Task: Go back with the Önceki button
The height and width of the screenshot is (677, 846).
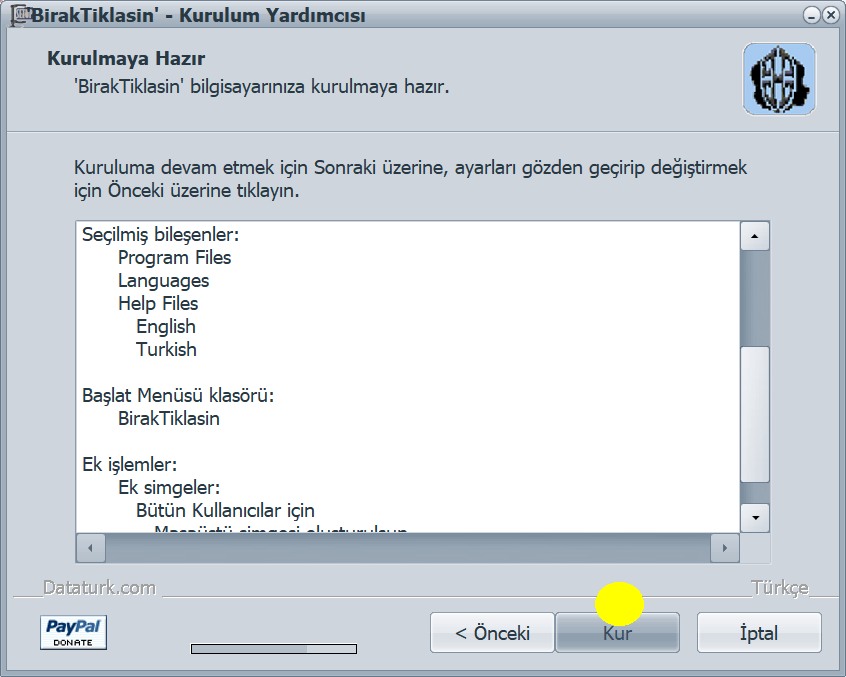Action: pos(492,632)
